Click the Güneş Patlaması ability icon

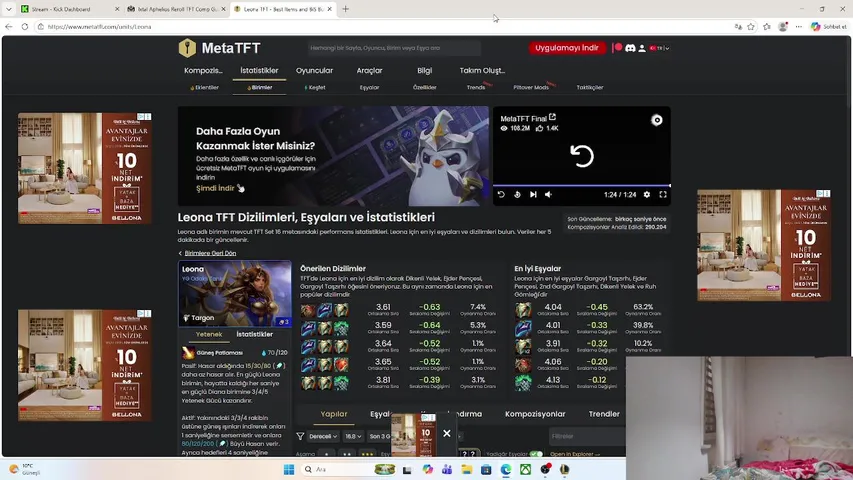[188, 353]
